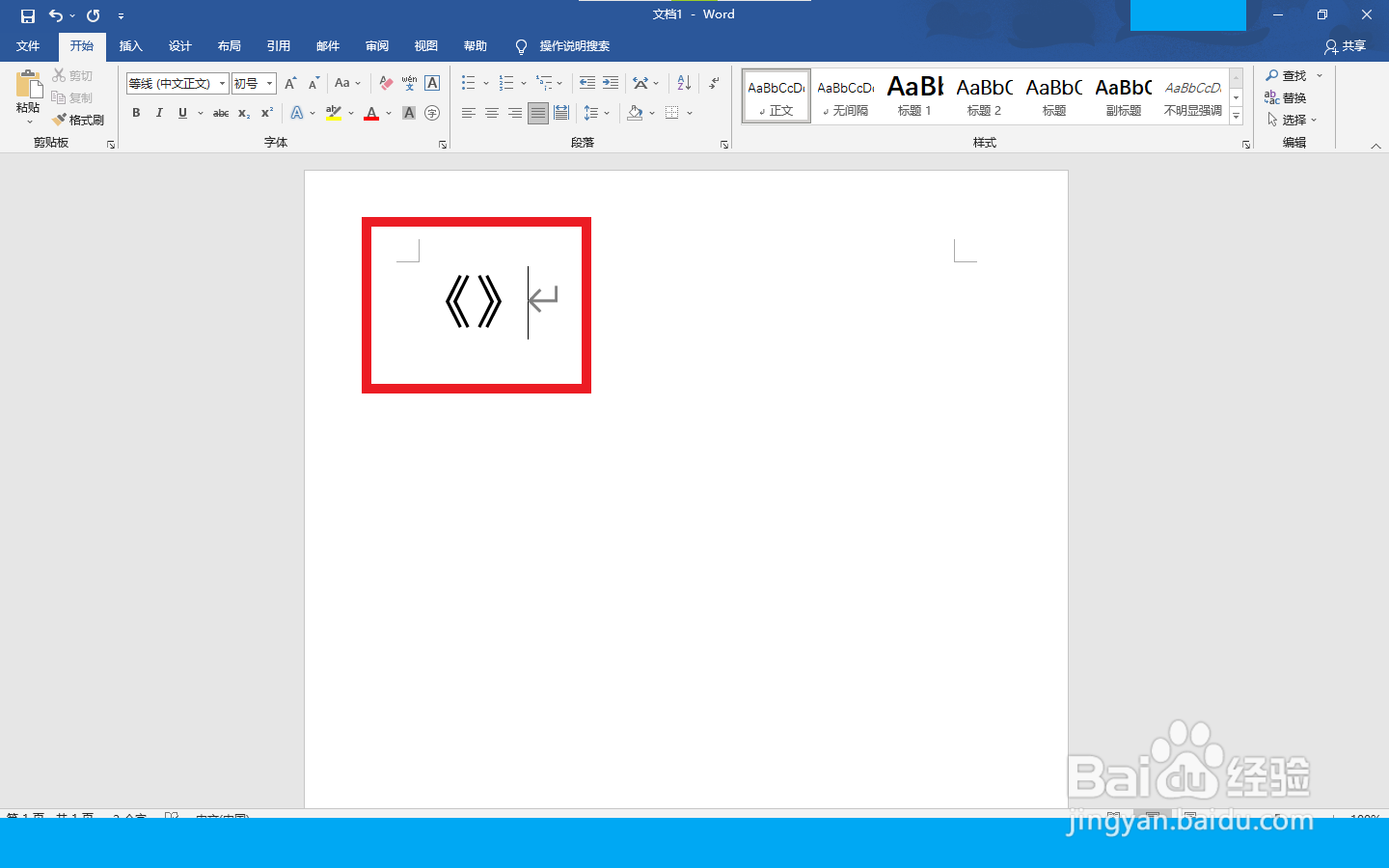Click the decrease font size icon
The height and width of the screenshot is (868, 1389).
(313, 84)
